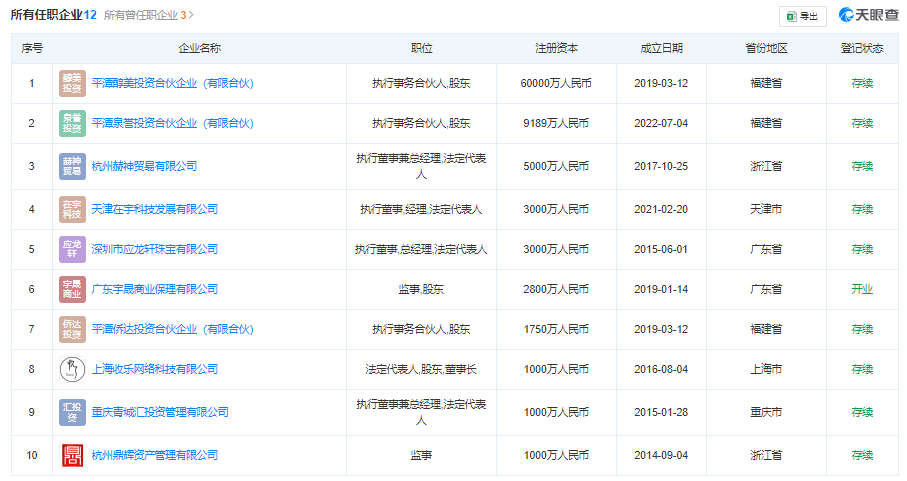The width and height of the screenshot is (907, 481).
Task: Select the 9189万人民币 capital cell
Action: 556,123
